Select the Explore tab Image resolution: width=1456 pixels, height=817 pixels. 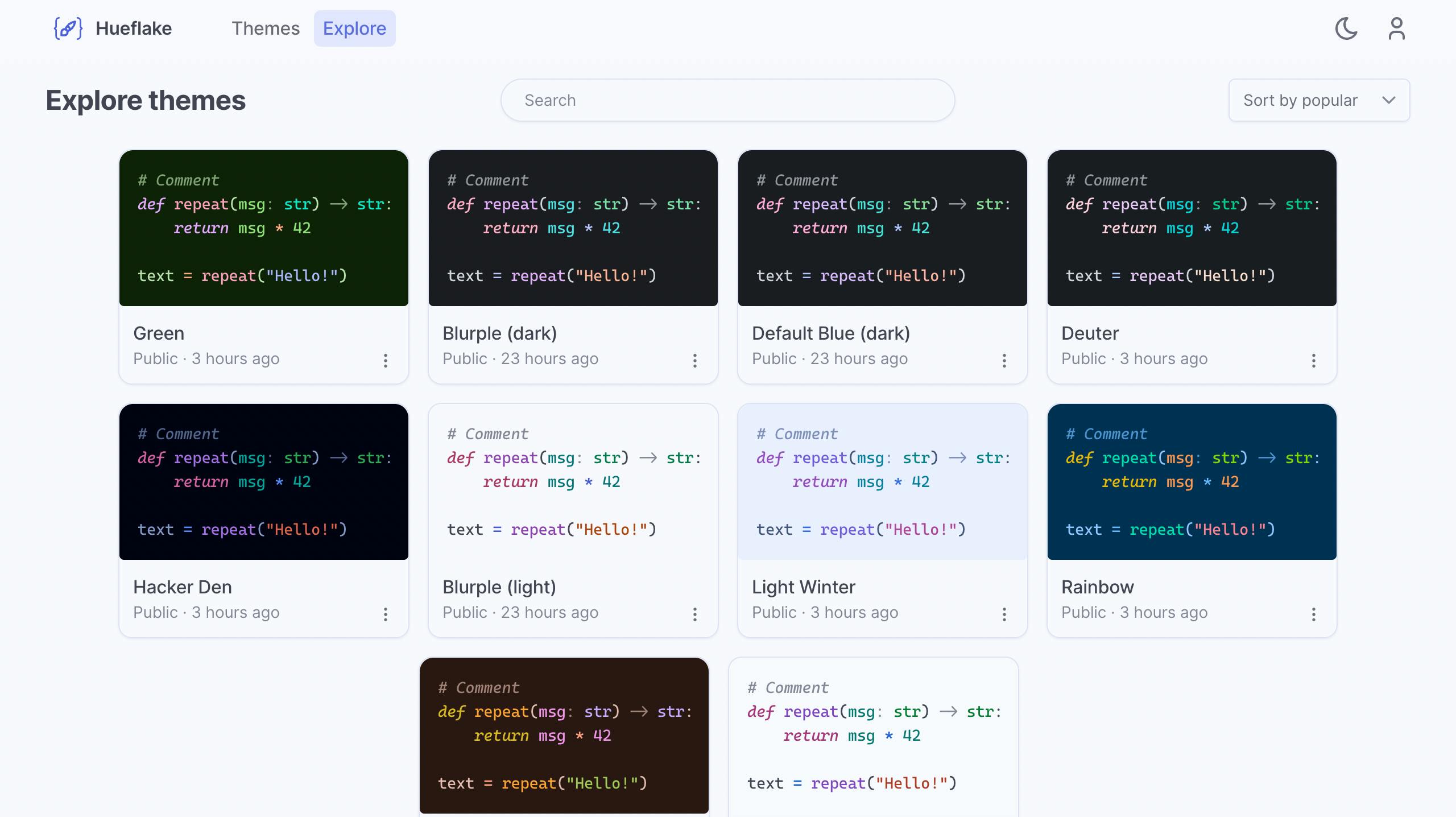(x=355, y=28)
